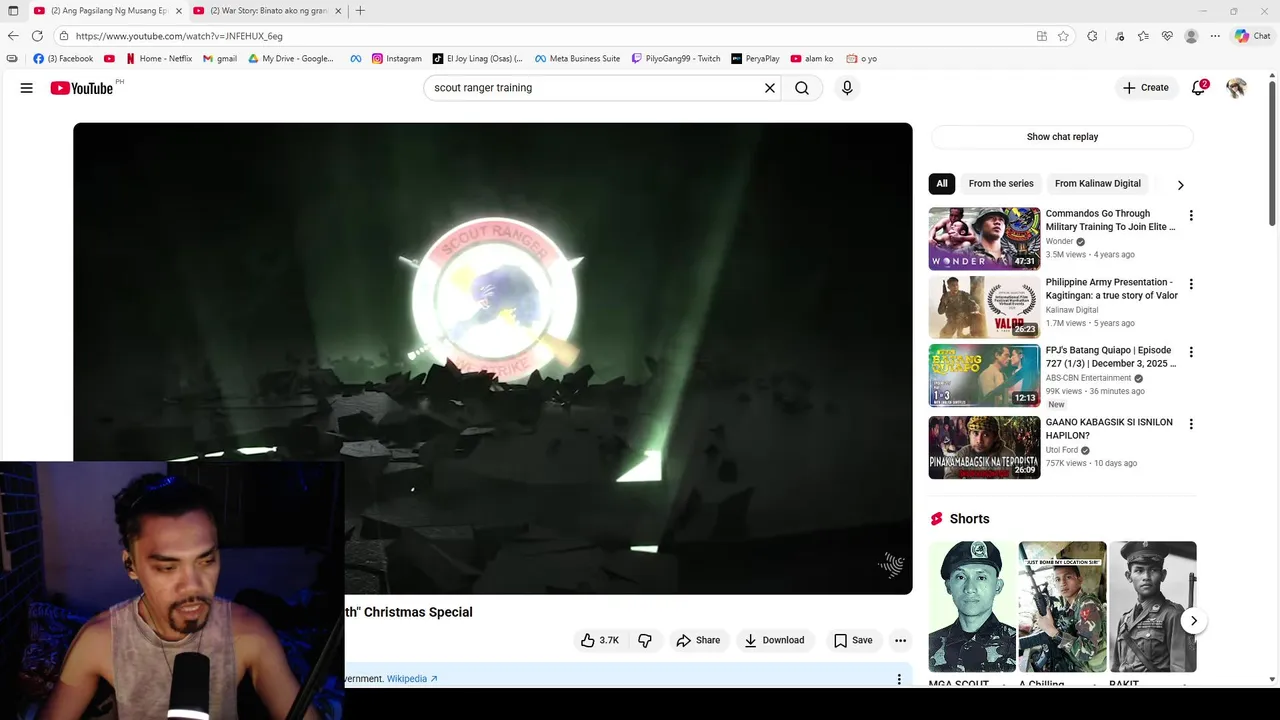Image resolution: width=1280 pixels, height=720 pixels.
Task: Open Gaano Kabagsik si Isnilon Hapilon video
Action: point(1109,429)
